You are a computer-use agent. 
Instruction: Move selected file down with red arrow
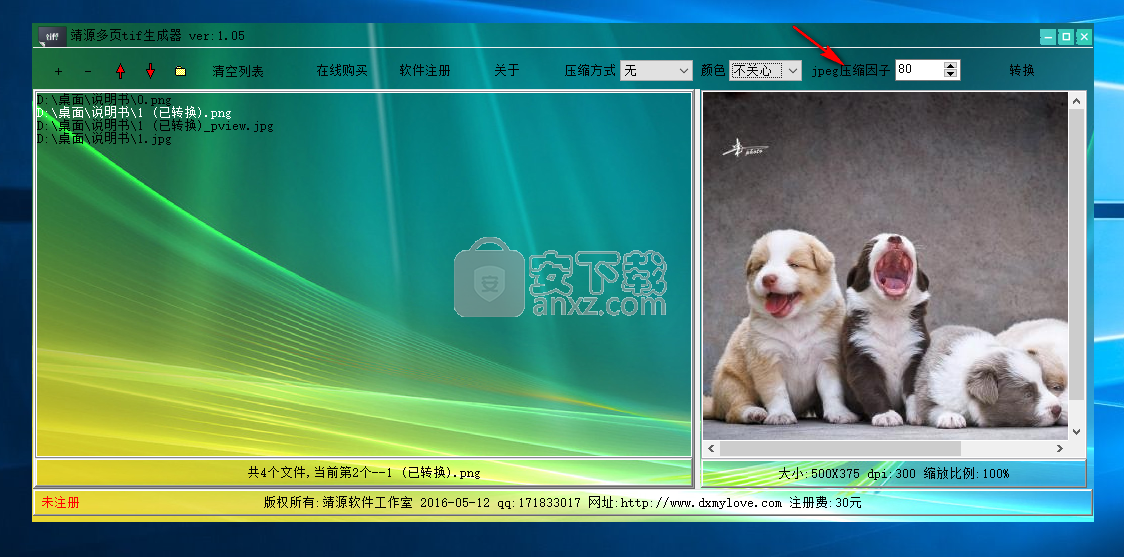pyautogui.click(x=151, y=70)
